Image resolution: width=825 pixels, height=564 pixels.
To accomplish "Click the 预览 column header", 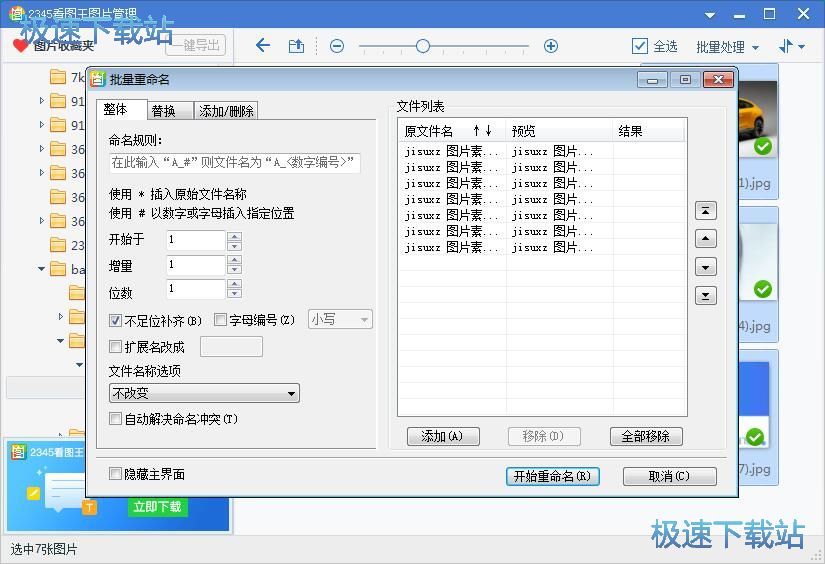I will (560, 131).
